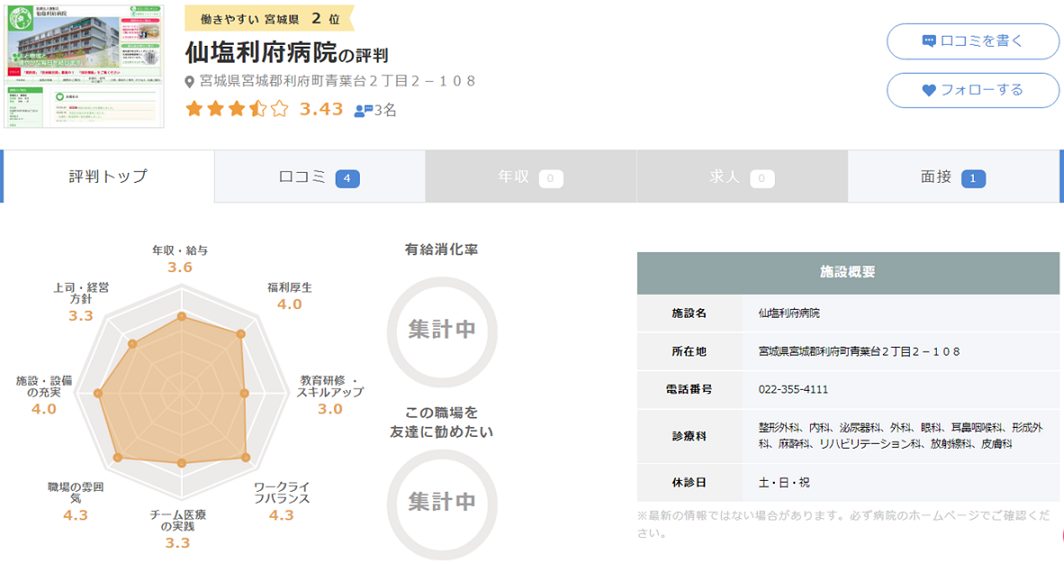Click the 休診日 row label

[689, 483]
